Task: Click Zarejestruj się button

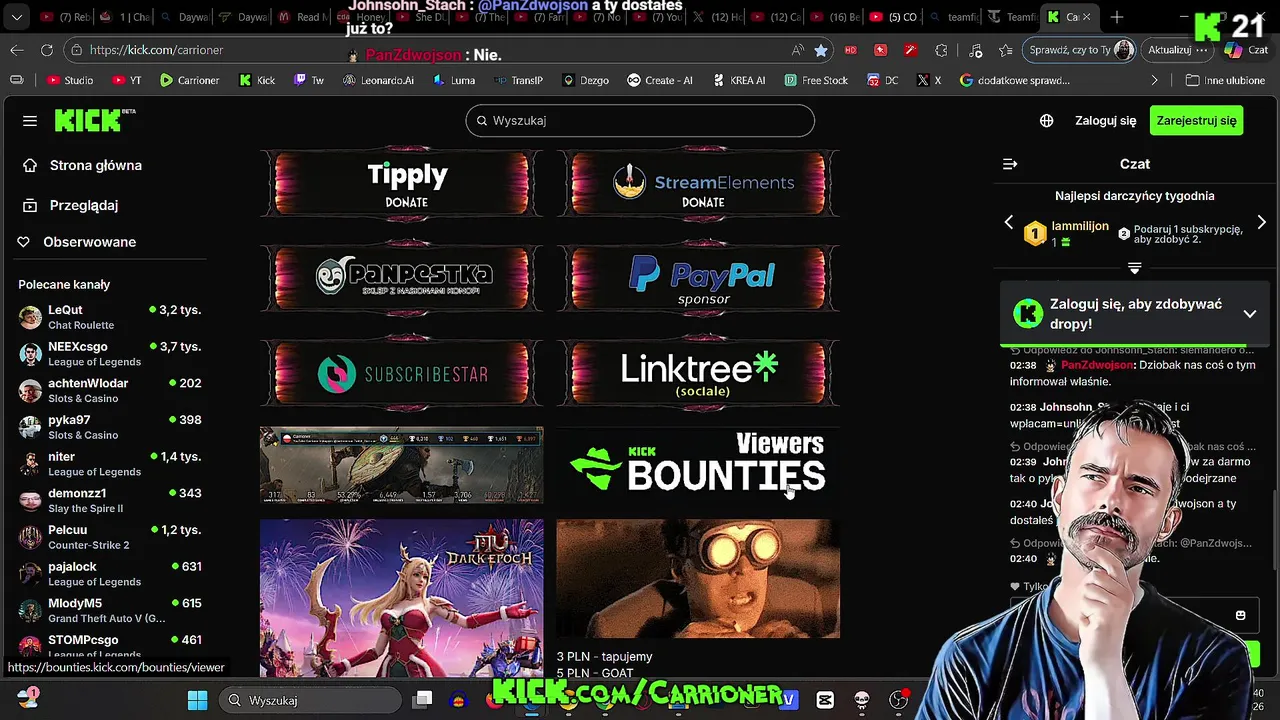Action: coord(1196,120)
